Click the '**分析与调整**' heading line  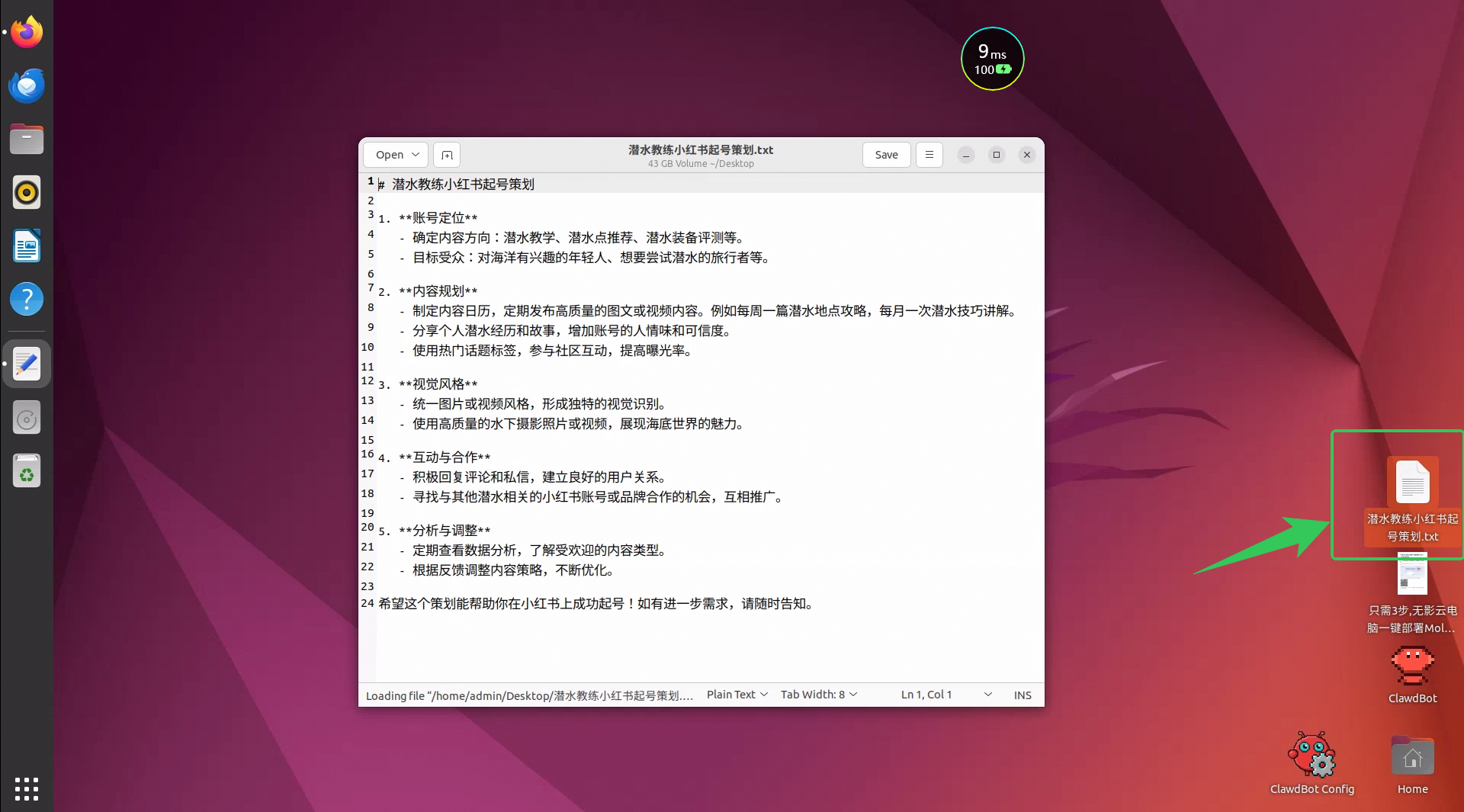(435, 531)
